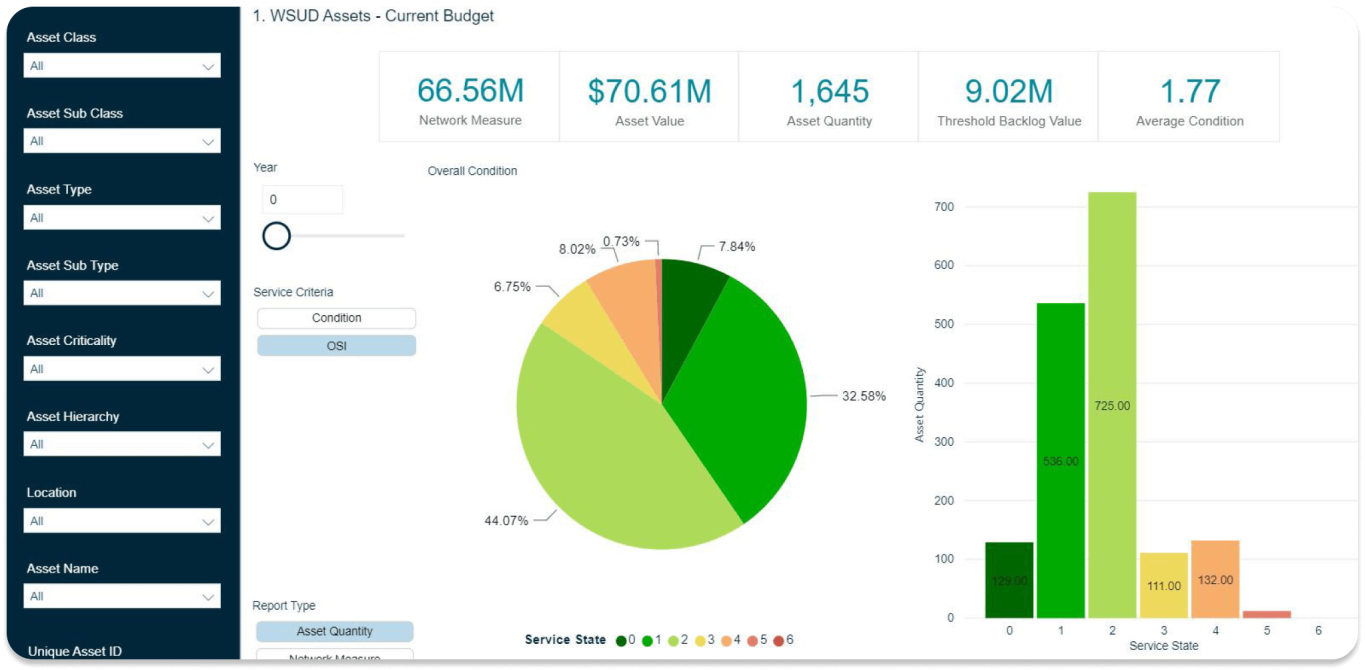The height and width of the screenshot is (670, 1366).
Task: Click the Asset Value KPI card
Action: point(649,96)
